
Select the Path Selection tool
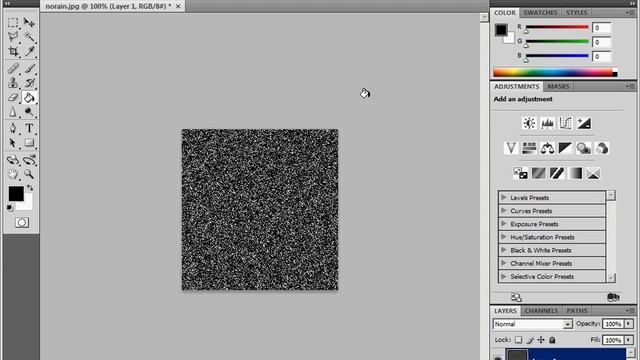point(13,143)
